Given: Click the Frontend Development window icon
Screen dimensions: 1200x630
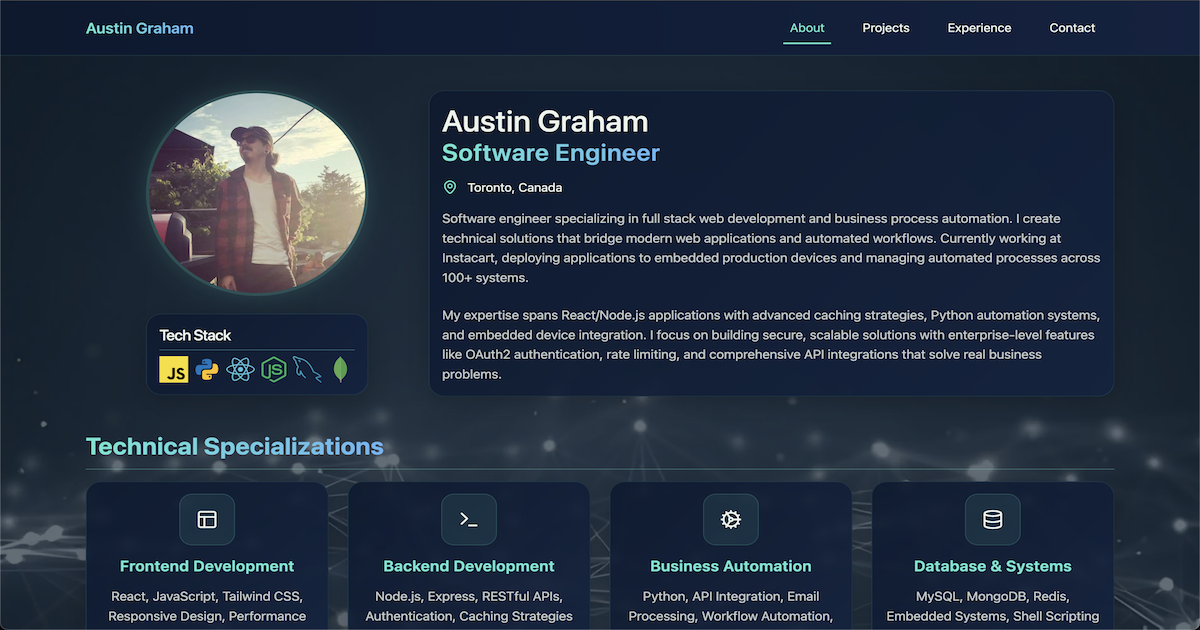Looking at the screenshot, I should coord(207,519).
